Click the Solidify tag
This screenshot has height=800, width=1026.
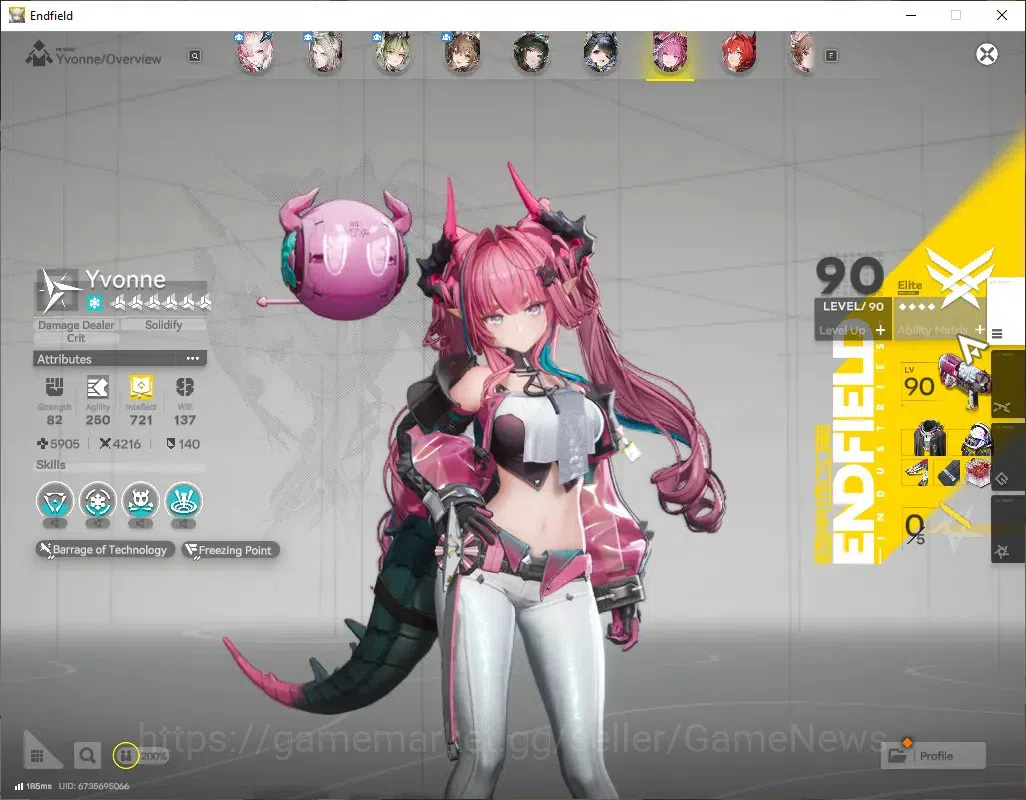(164, 325)
